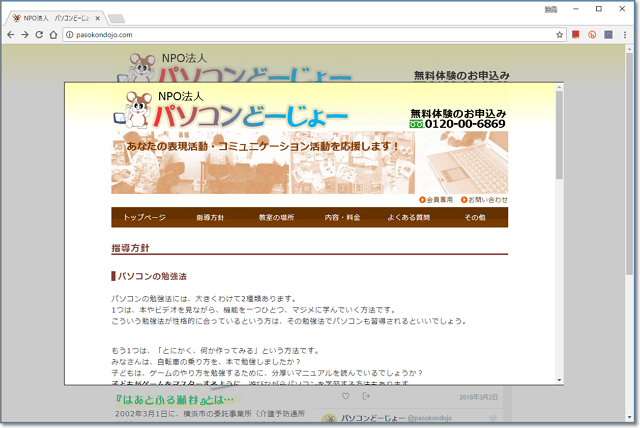Select the トップページ navigation item
640x428 pixels.
tap(144, 217)
